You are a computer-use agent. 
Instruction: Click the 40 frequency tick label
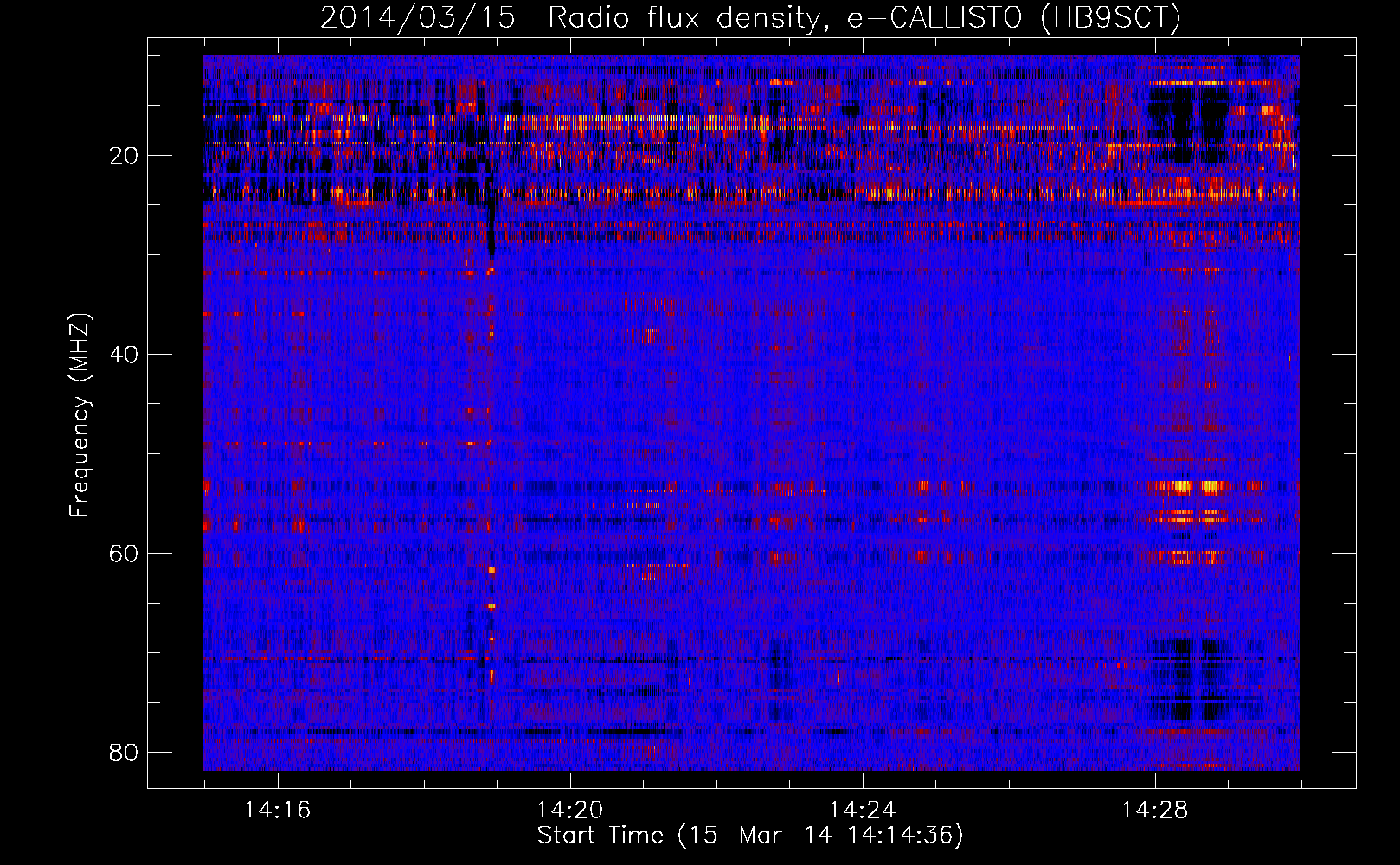[x=124, y=355]
